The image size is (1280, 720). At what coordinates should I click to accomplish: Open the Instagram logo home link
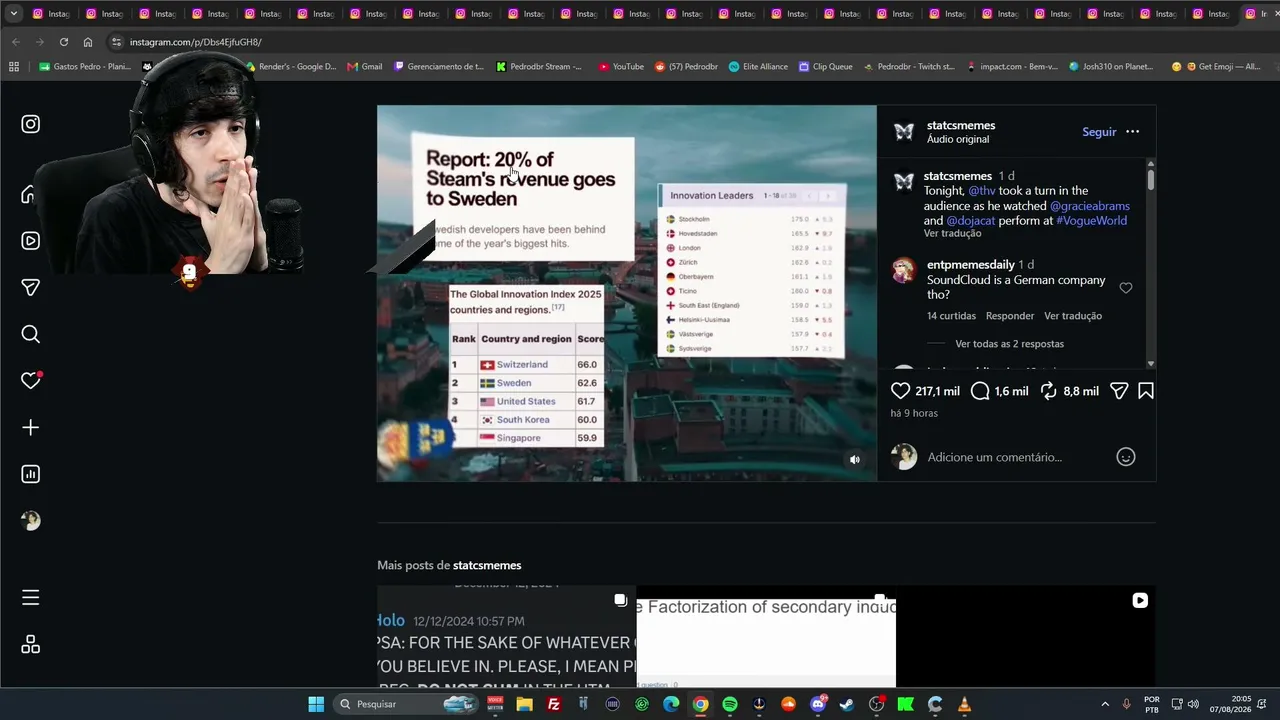[x=31, y=124]
